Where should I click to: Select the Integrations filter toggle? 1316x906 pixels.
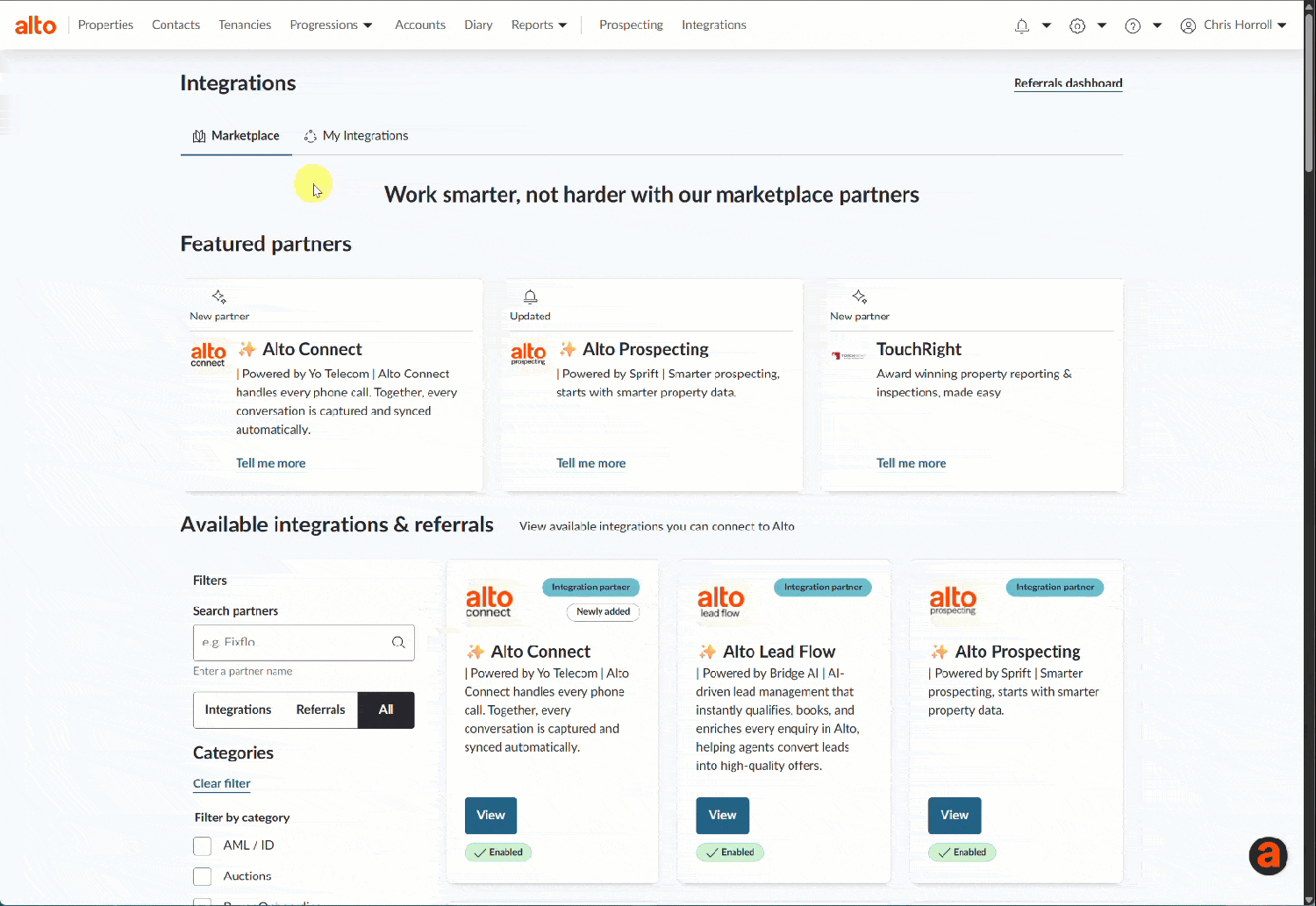(x=238, y=710)
